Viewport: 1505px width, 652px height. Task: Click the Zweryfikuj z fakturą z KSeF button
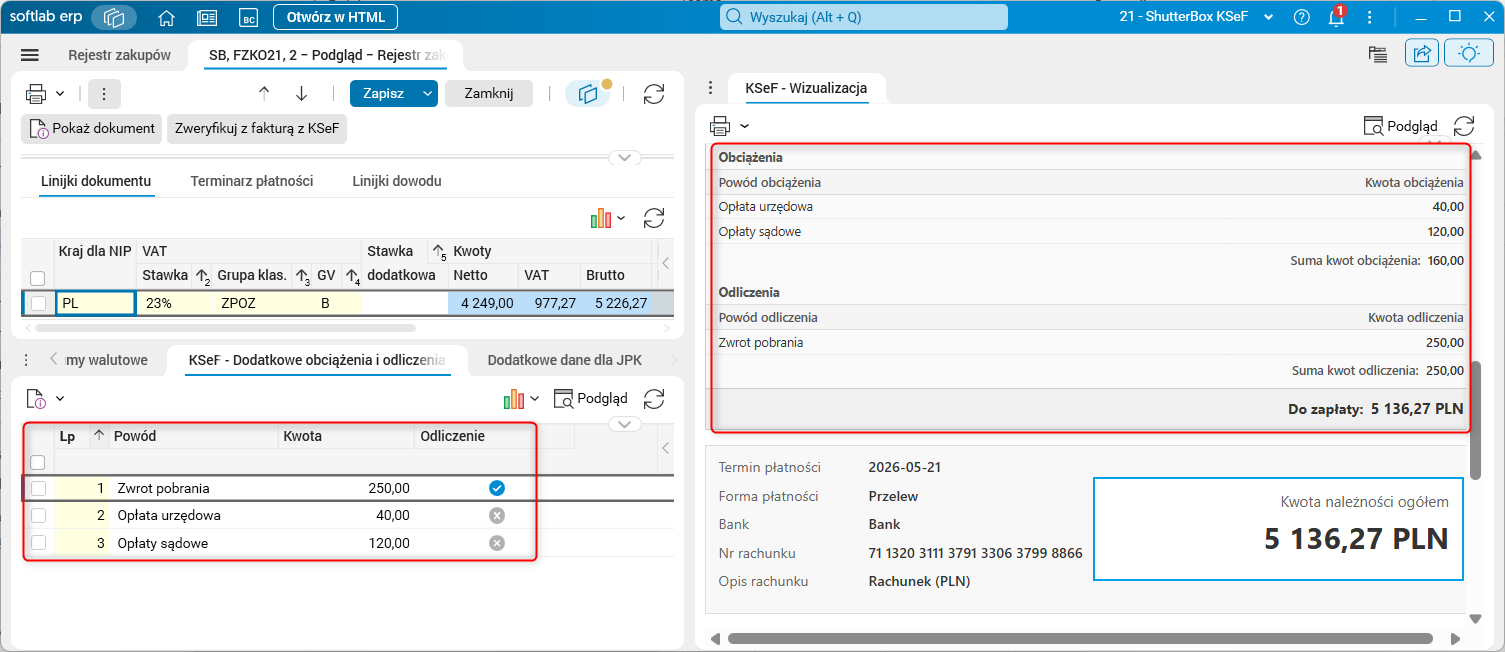pyautogui.click(x=257, y=128)
